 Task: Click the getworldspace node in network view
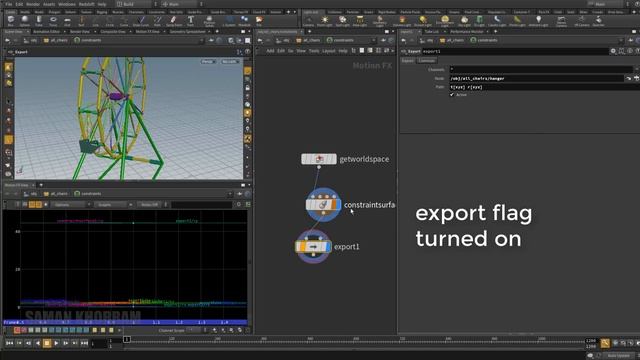point(319,159)
